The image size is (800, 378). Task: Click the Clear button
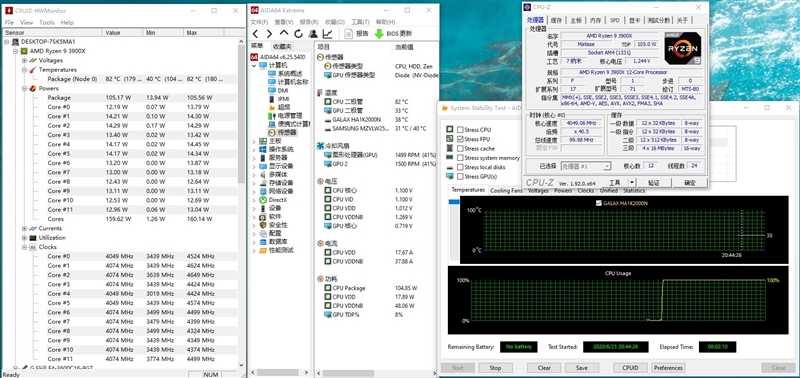coord(544,367)
